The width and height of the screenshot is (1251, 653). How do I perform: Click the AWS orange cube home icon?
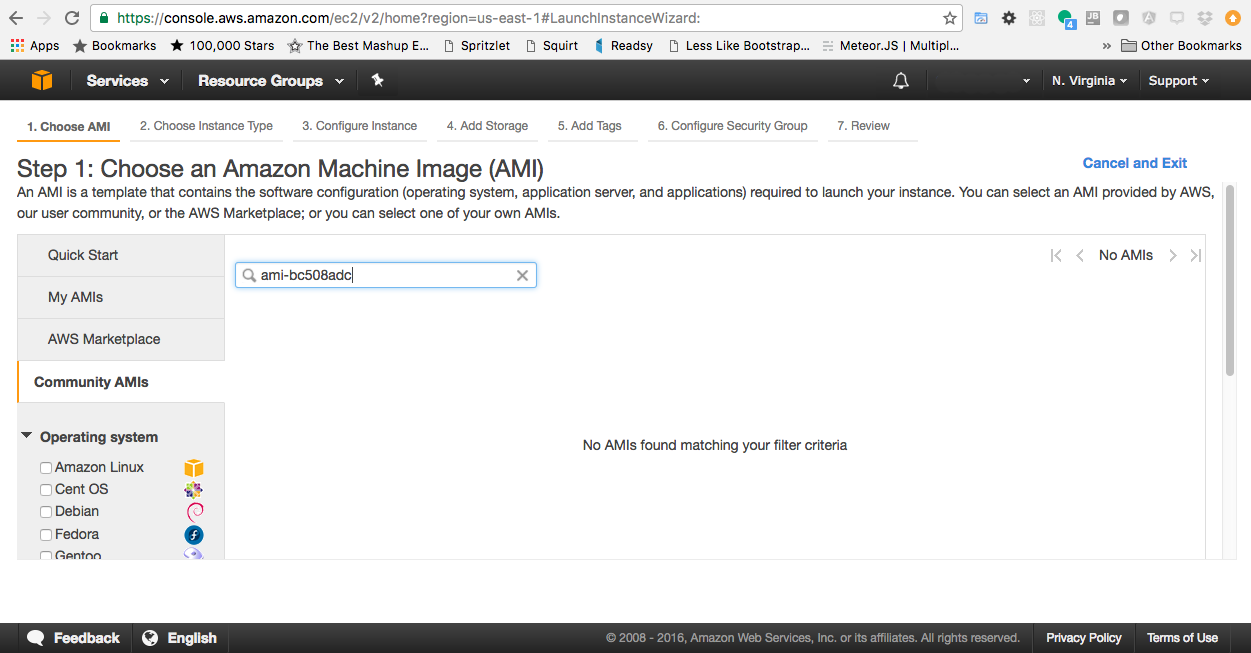42,81
